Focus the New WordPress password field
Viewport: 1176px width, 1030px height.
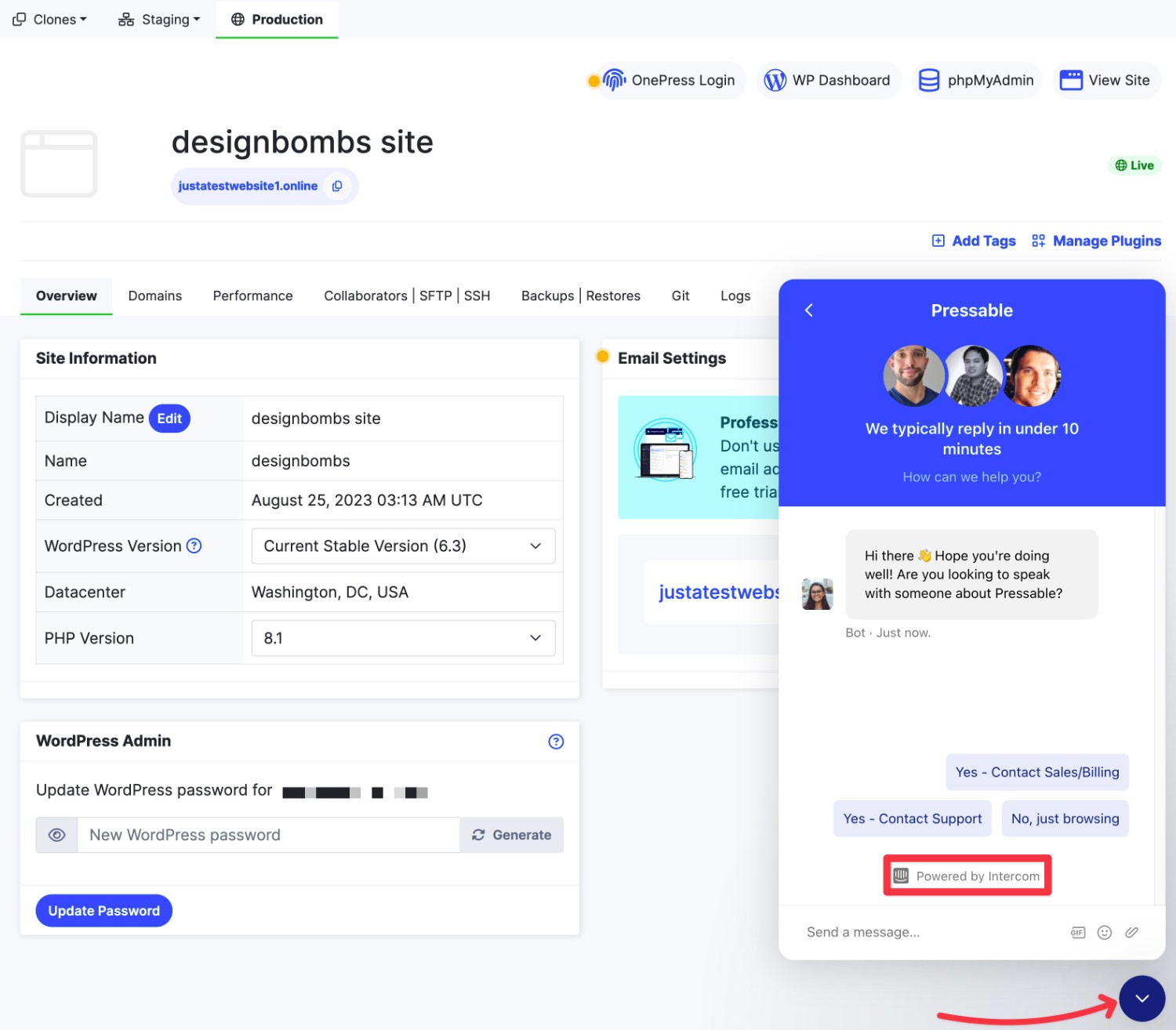268,835
